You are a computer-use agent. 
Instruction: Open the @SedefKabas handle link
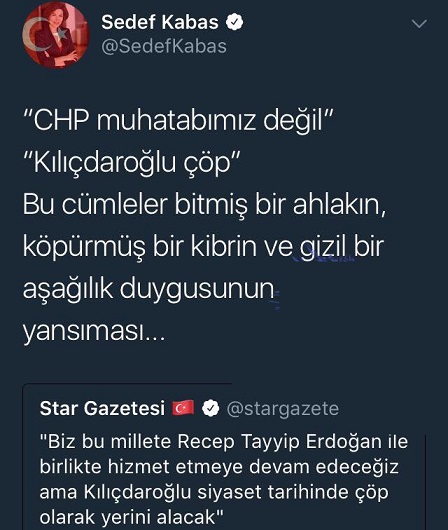pyautogui.click(x=164, y=46)
